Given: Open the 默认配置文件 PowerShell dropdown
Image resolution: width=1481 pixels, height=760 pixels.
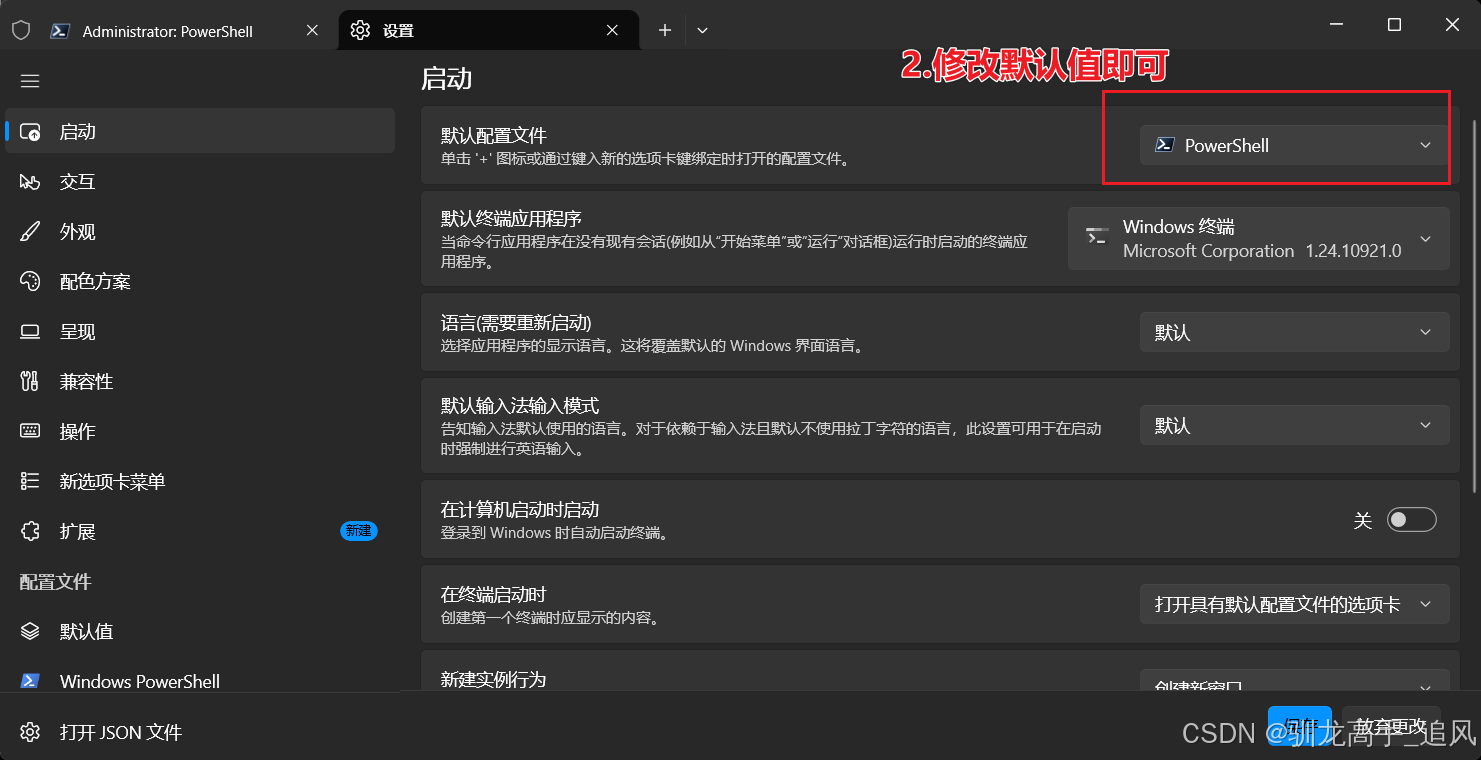Looking at the screenshot, I should pyautogui.click(x=1294, y=145).
